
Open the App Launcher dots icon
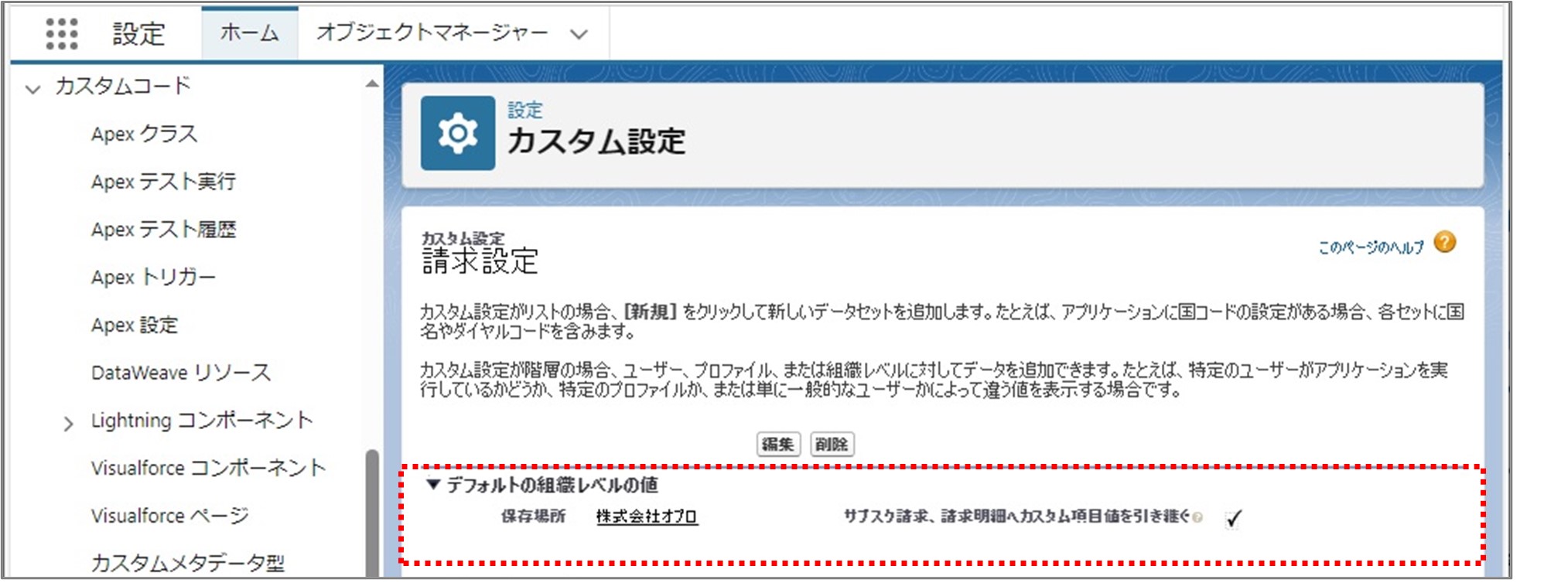point(62,33)
